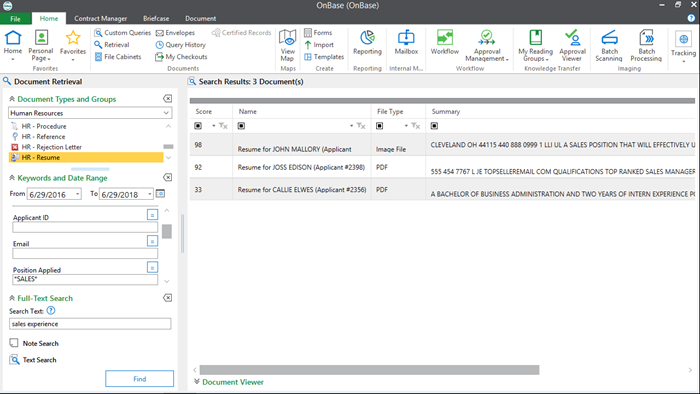Open Batch Processing
700x394 pixels.
(x=646, y=46)
